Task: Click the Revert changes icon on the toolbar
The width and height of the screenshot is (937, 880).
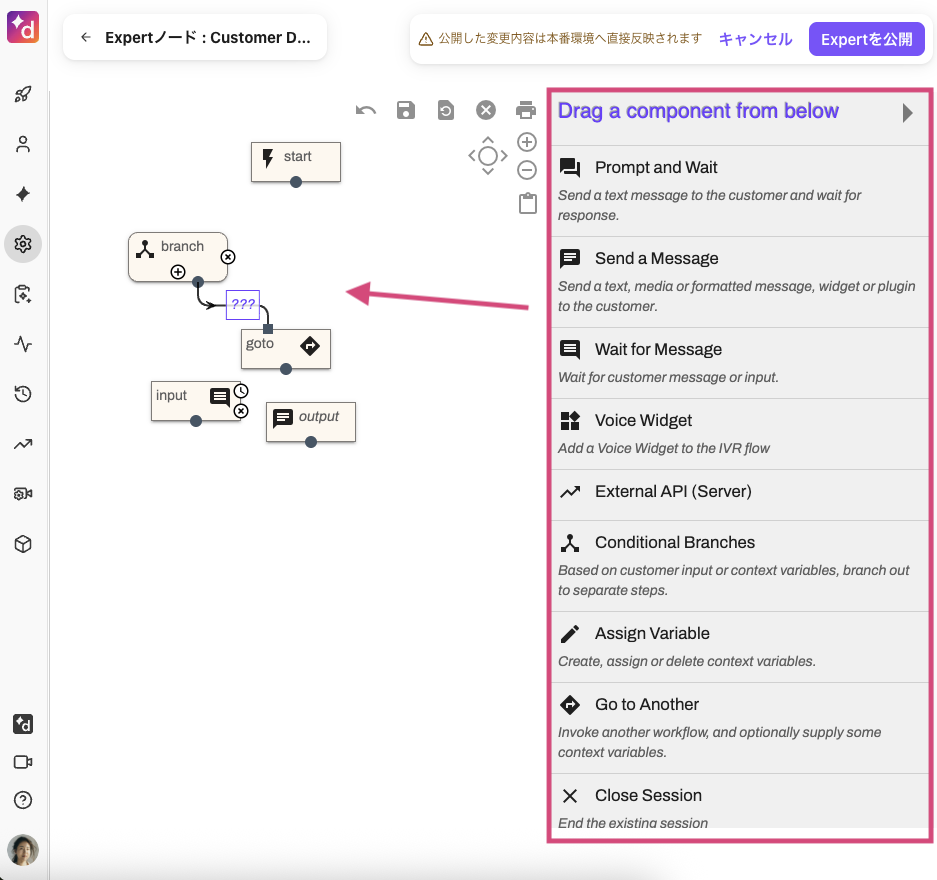Action: (x=445, y=110)
